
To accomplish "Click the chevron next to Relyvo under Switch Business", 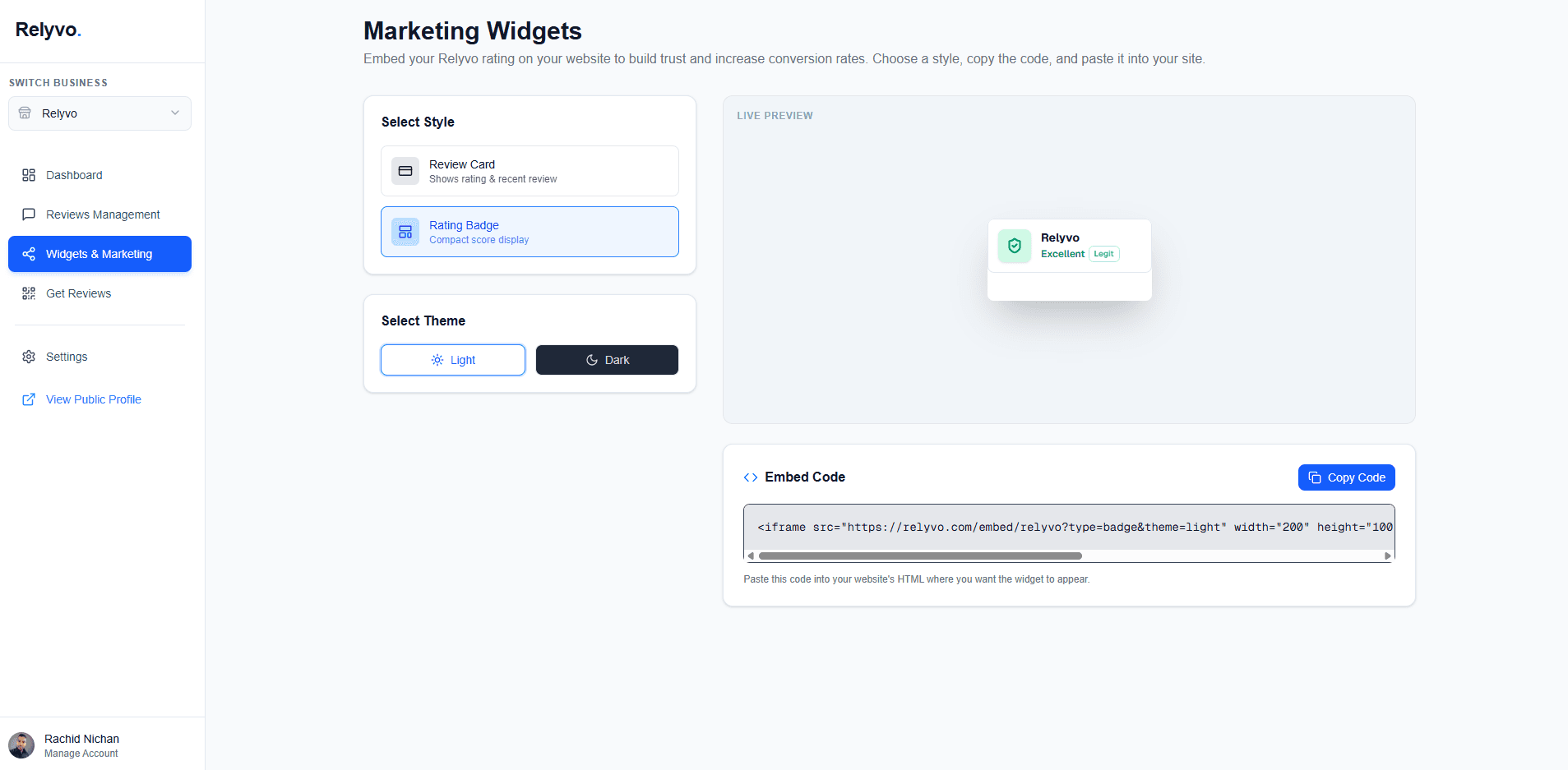I will click(173, 113).
